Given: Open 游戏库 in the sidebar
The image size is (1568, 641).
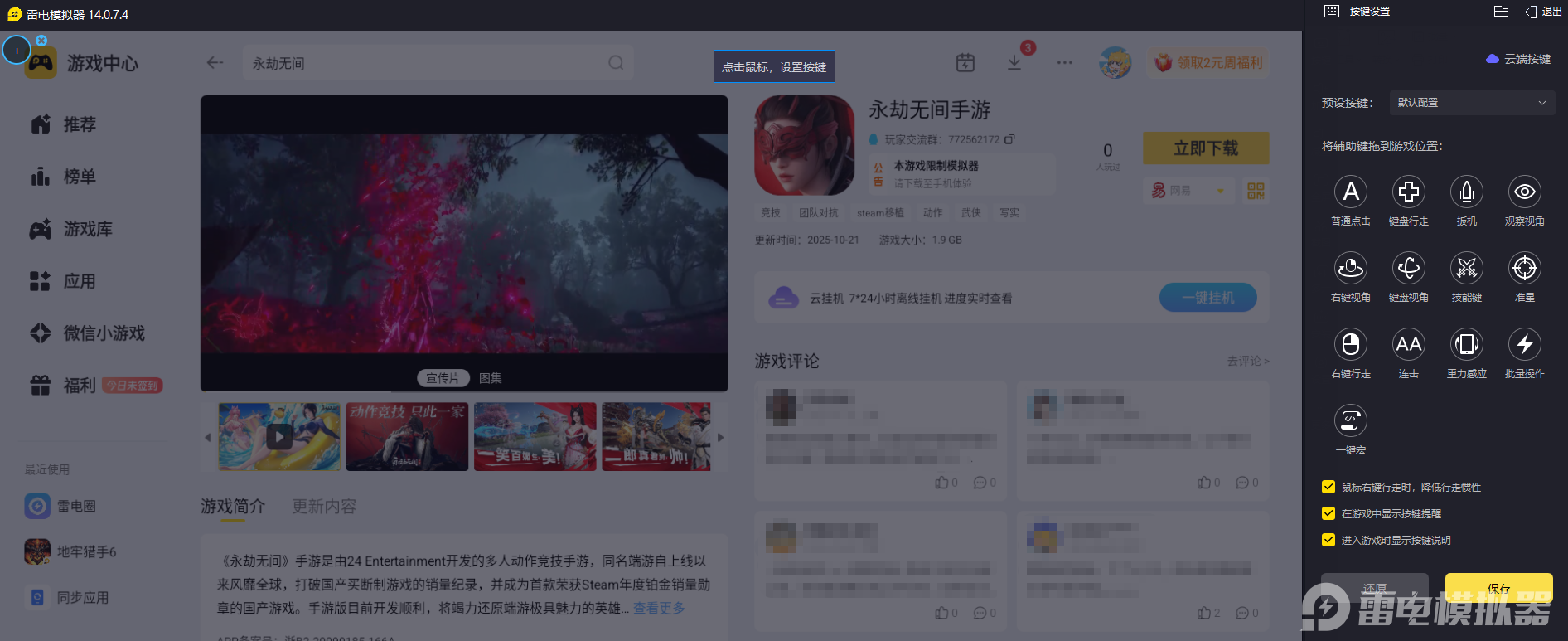Looking at the screenshot, I should pos(71,229).
